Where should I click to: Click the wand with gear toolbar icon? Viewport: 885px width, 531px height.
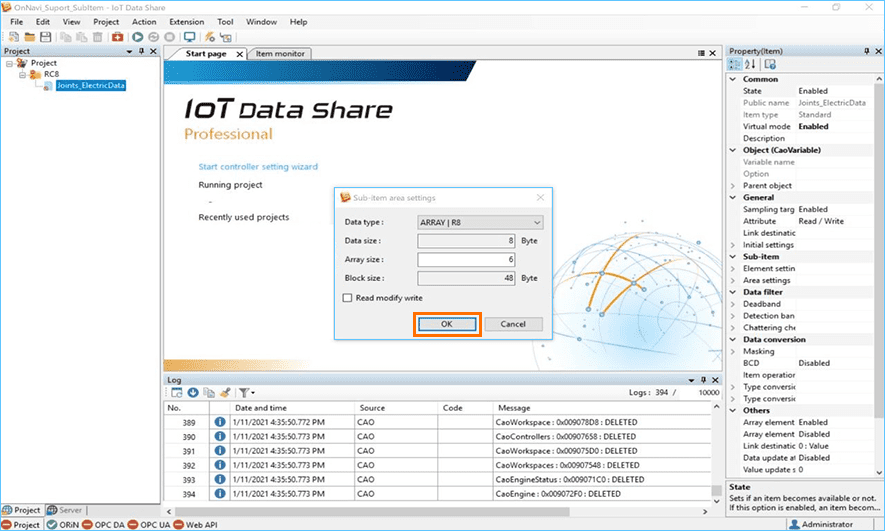tap(209, 37)
